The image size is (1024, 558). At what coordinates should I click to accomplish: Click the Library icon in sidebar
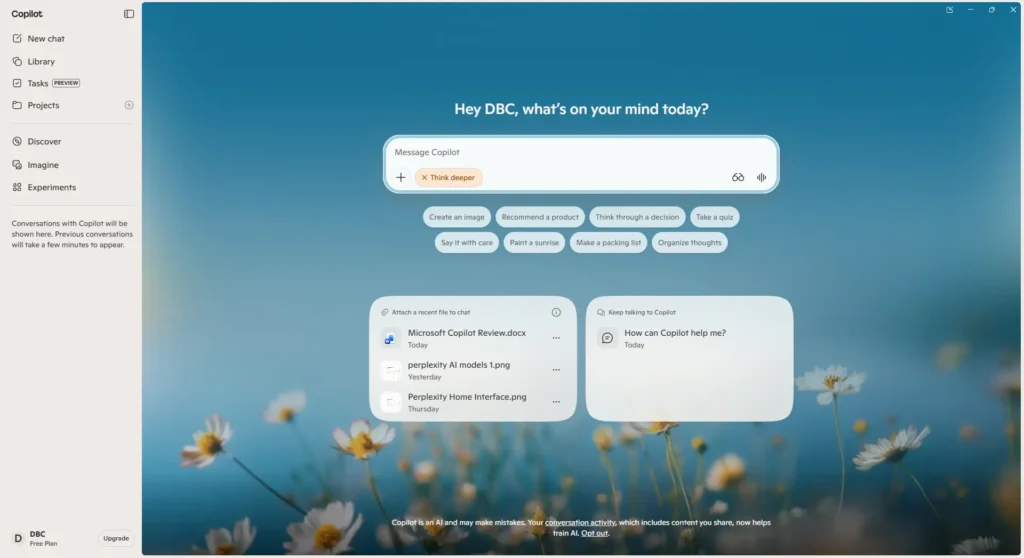(17, 61)
